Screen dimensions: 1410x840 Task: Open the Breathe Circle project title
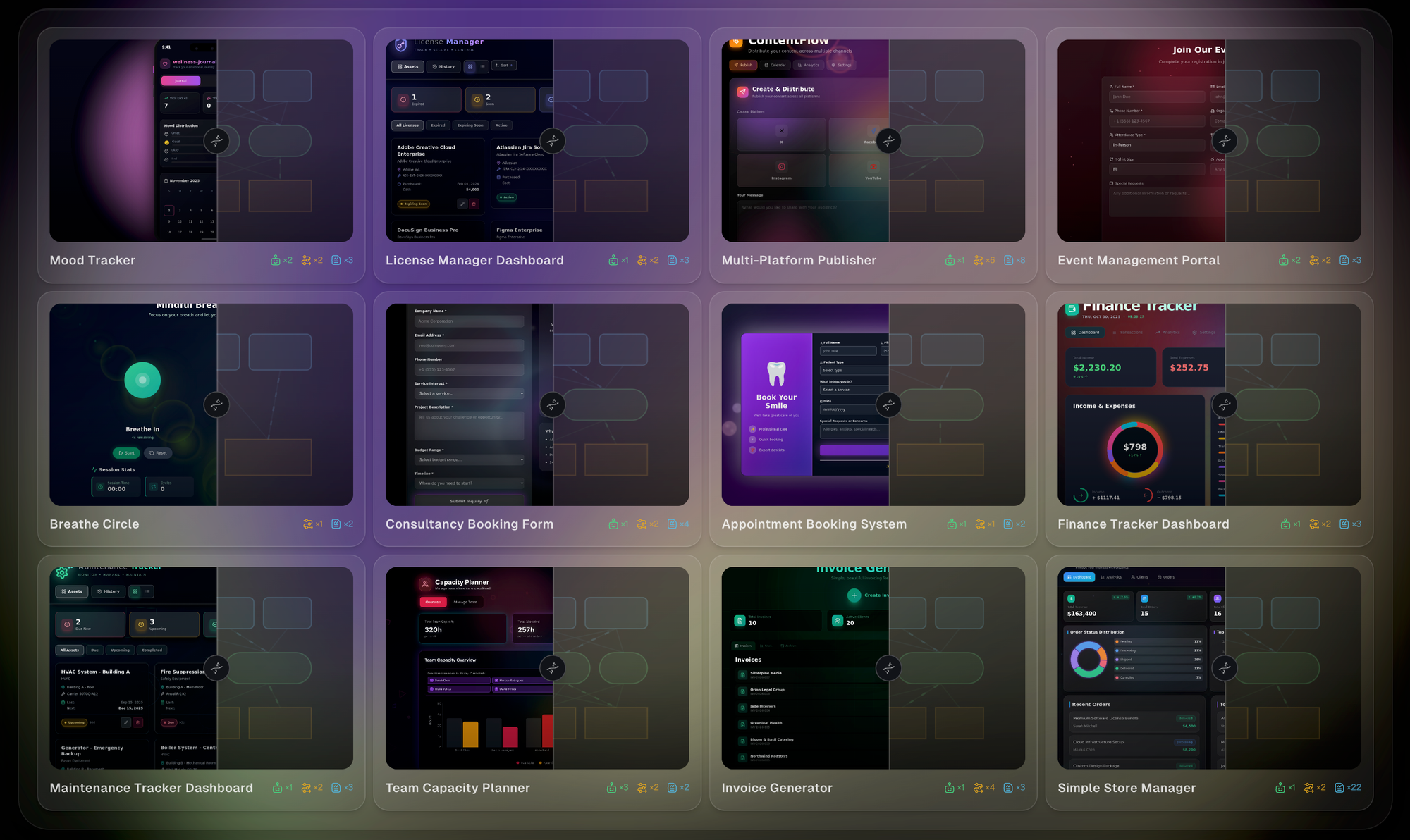(94, 524)
